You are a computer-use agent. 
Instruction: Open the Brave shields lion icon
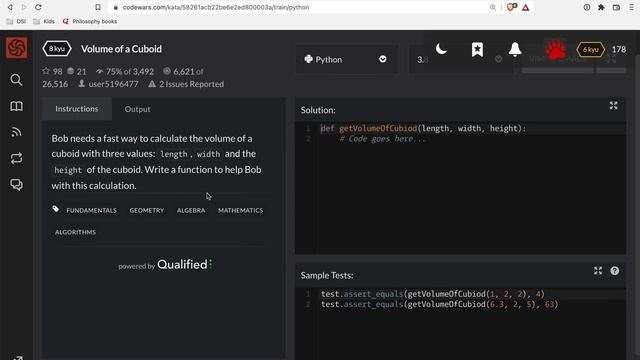click(x=511, y=7)
